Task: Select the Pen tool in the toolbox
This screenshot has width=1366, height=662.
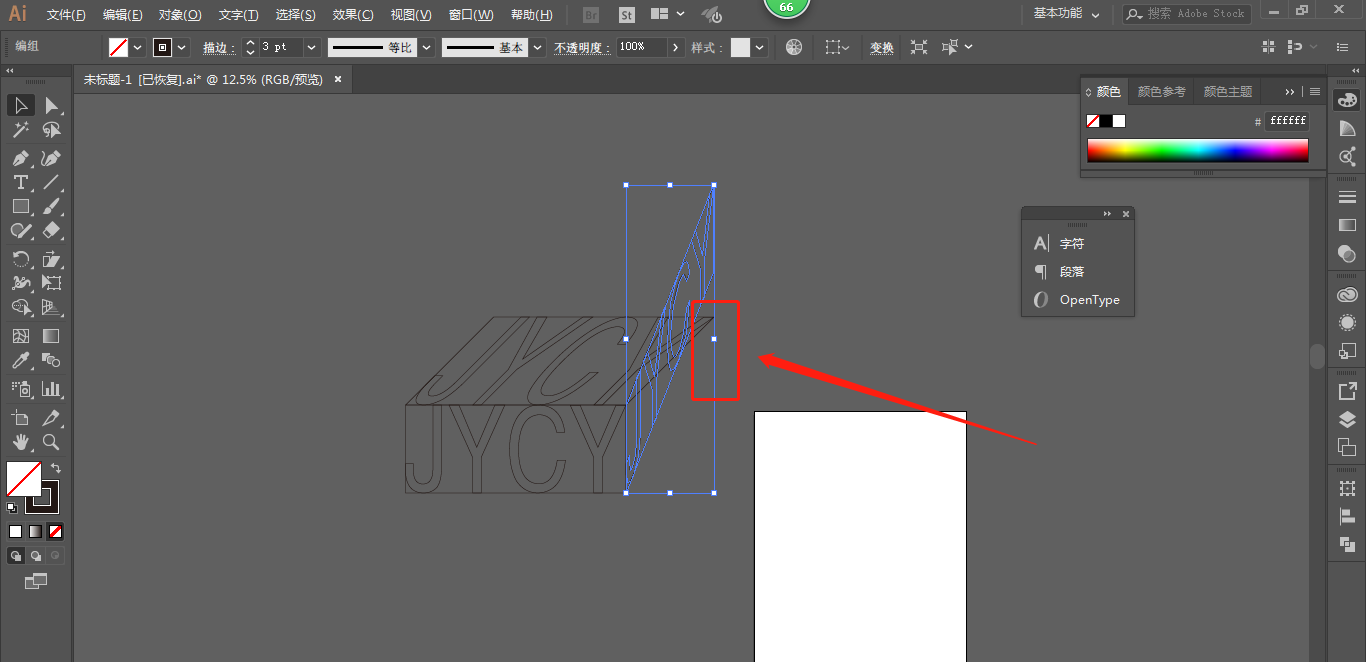Action: coord(20,158)
